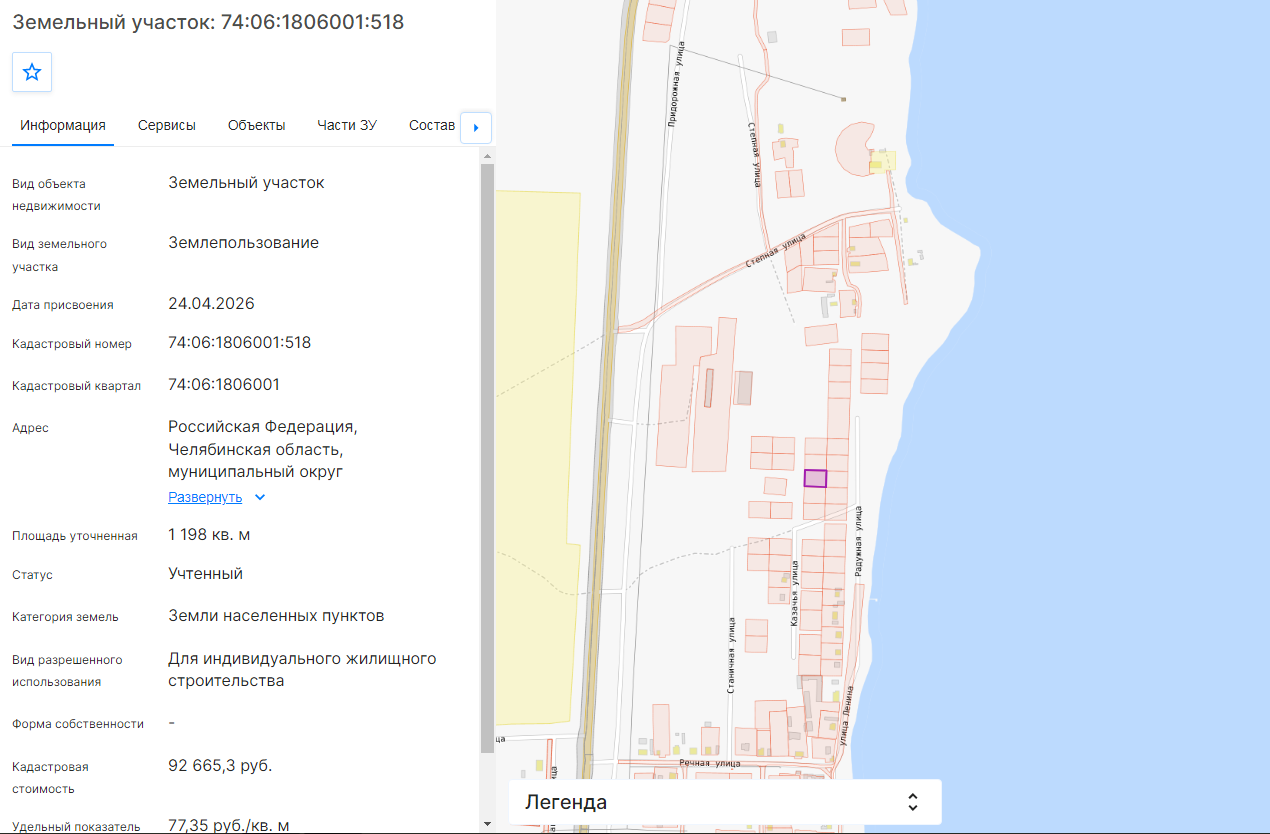This screenshot has height=834, width=1270.
Task: Click the cadastral number 74:06:1806001:518 value
Action: [x=240, y=343]
